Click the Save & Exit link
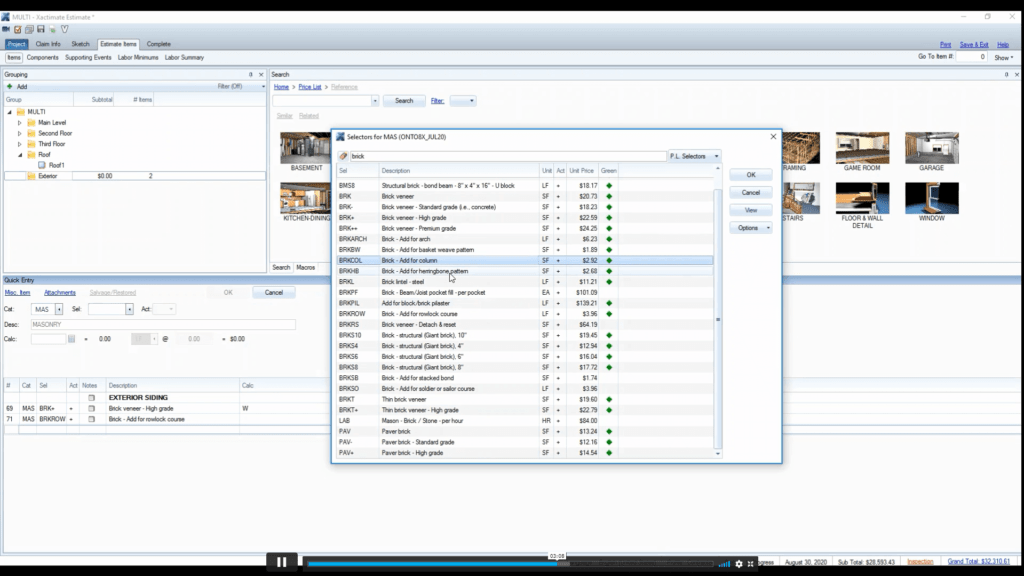Viewport: 1024px width, 576px height. [x=974, y=44]
